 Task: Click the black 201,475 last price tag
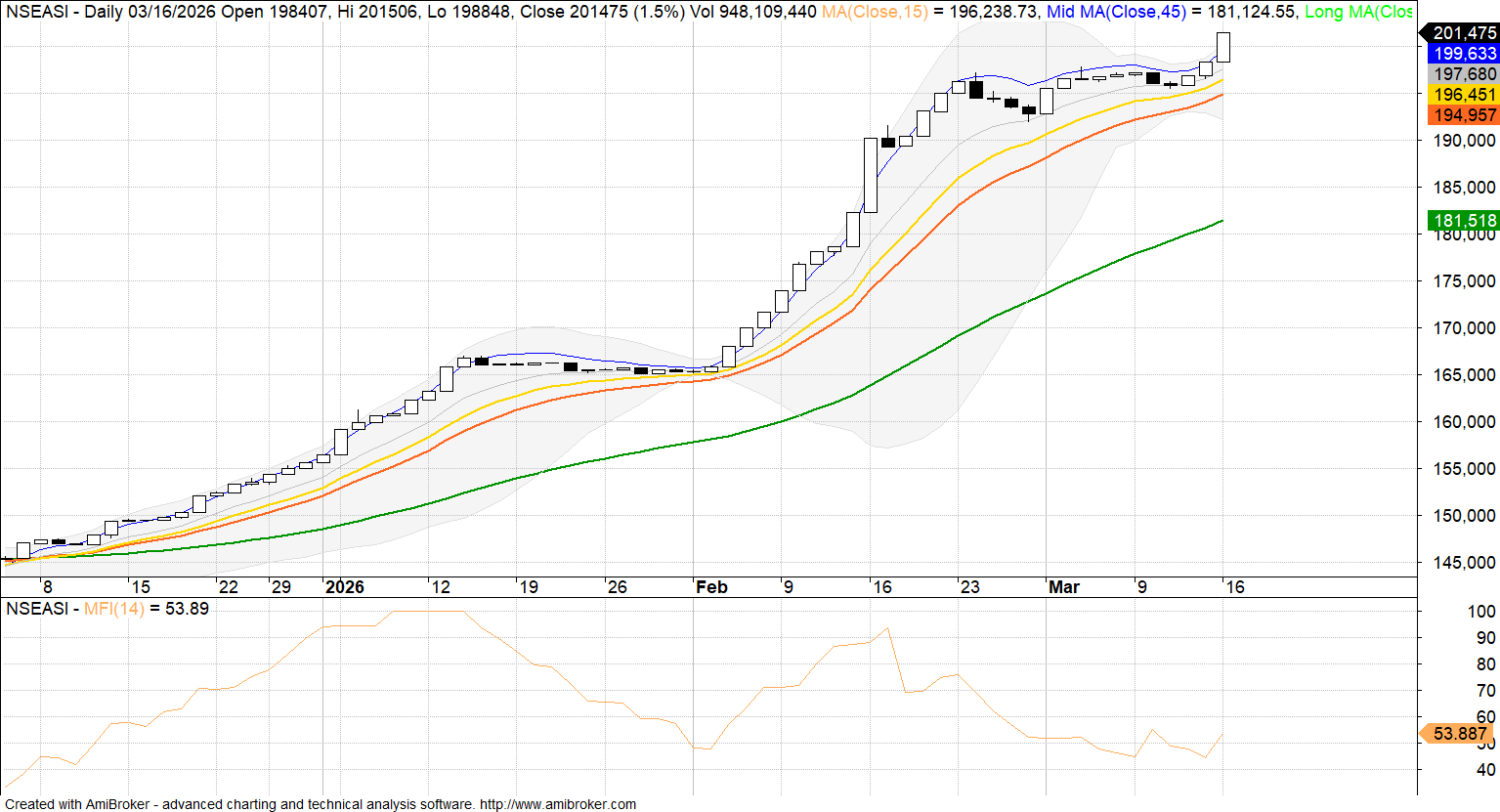click(x=1463, y=33)
